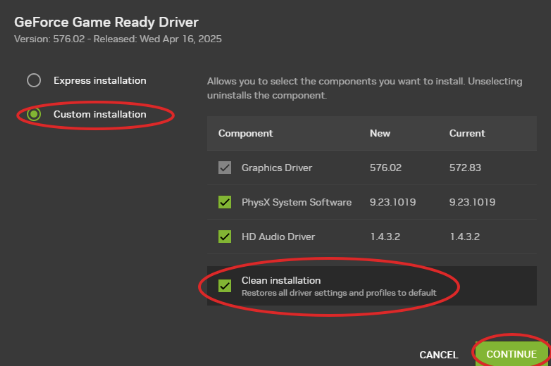Select the Express installation radio button
The image size is (551, 366).
point(34,80)
